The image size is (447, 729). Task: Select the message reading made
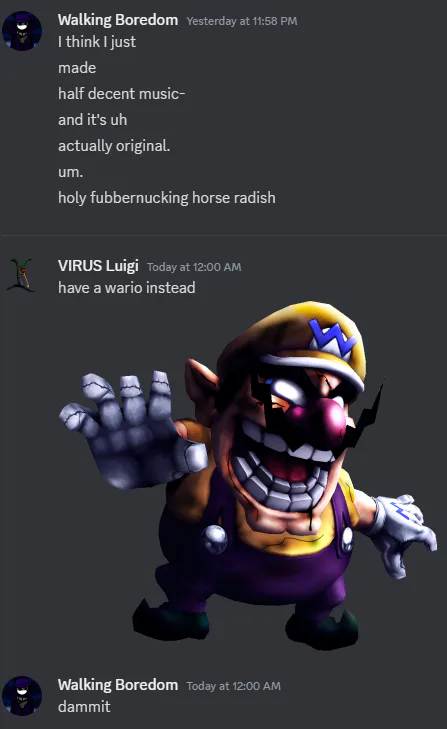(x=77, y=68)
